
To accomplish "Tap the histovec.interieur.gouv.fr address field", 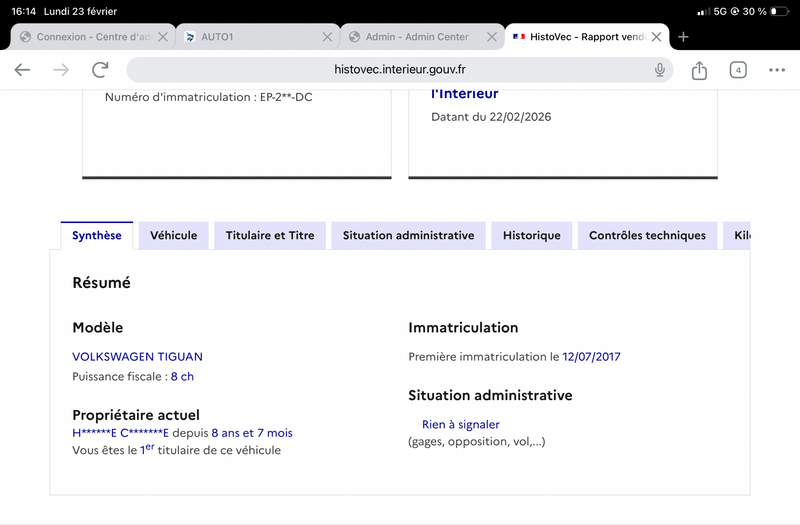I will [400, 70].
